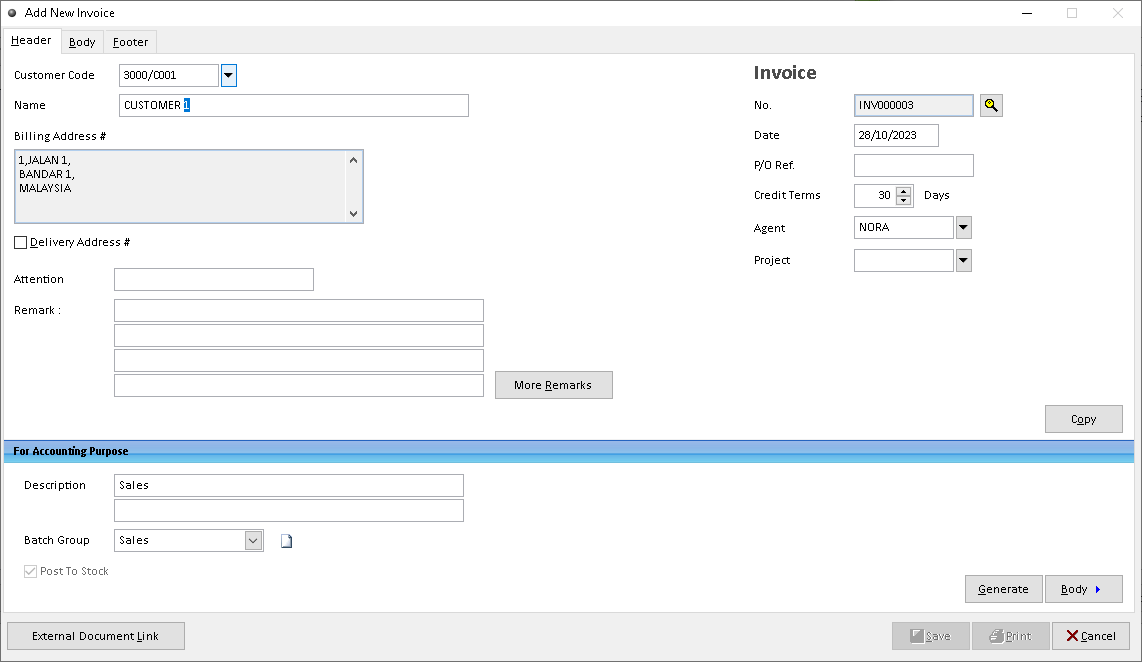The height and width of the screenshot is (662, 1142).
Task: Toggle the Post To Stock checkbox
Action: click(x=31, y=571)
